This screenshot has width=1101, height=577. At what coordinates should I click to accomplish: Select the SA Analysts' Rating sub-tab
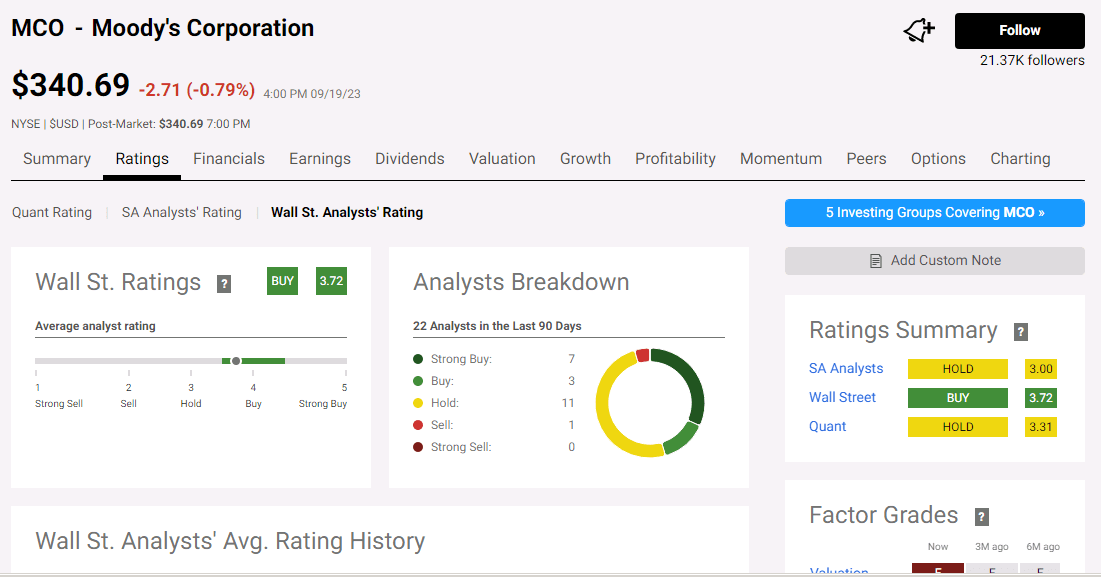point(181,212)
